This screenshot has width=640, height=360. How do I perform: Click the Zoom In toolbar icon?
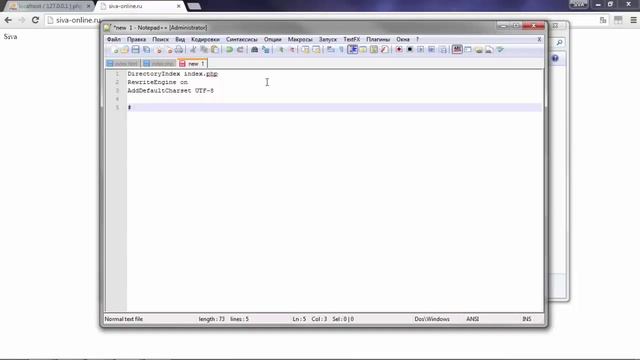click(280, 50)
